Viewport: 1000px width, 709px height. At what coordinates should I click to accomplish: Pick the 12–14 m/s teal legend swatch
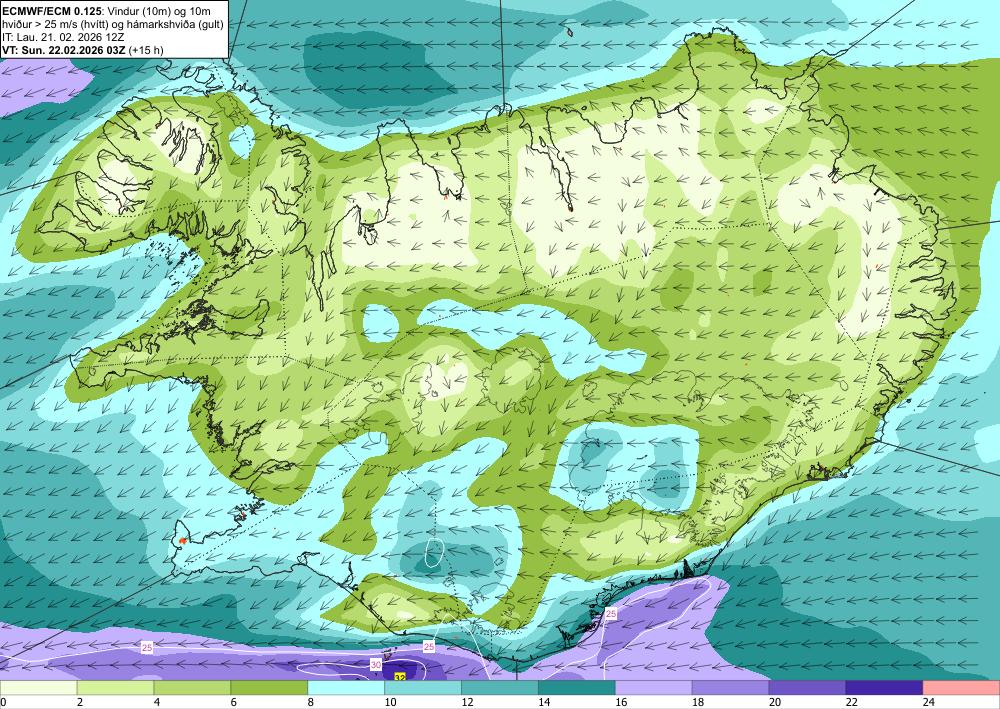click(x=500, y=688)
